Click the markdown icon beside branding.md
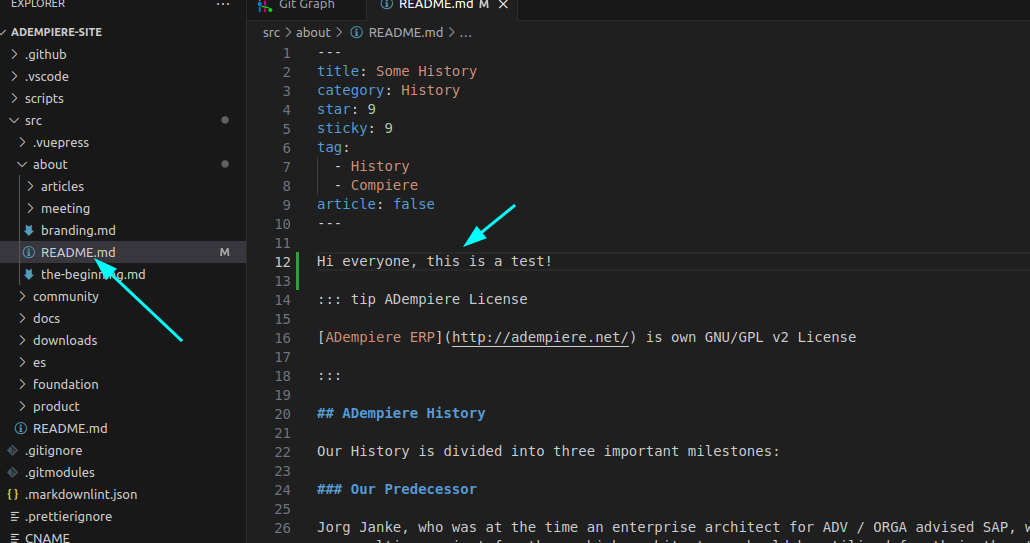The image size is (1030, 543). [29, 230]
